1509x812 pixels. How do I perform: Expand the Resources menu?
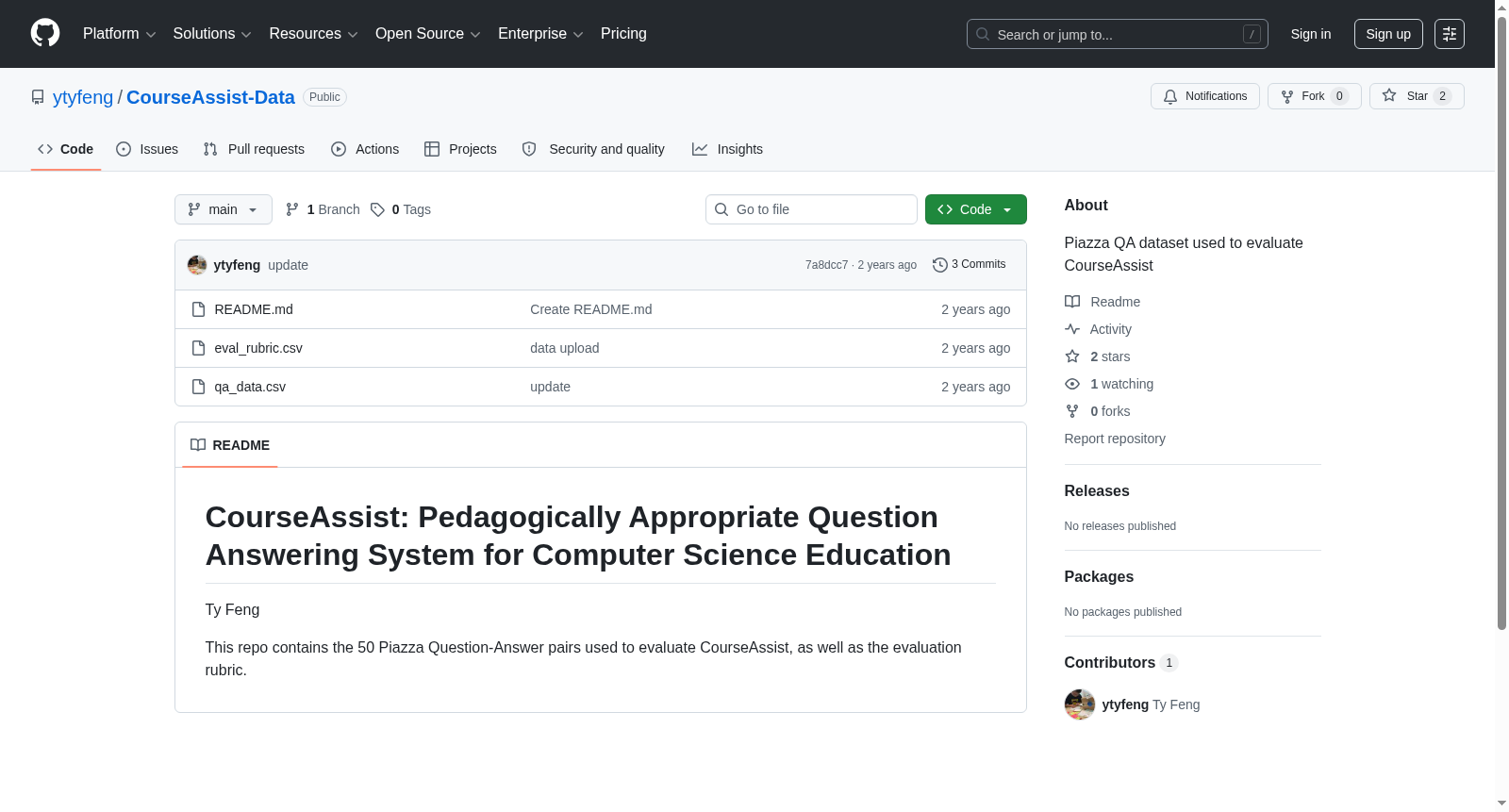point(313,34)
